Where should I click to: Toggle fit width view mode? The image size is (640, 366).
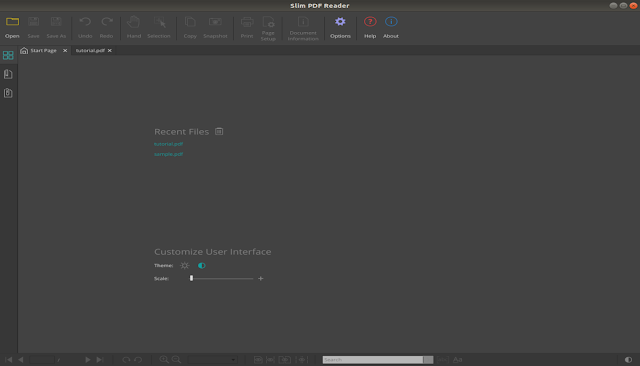[270, 359]
